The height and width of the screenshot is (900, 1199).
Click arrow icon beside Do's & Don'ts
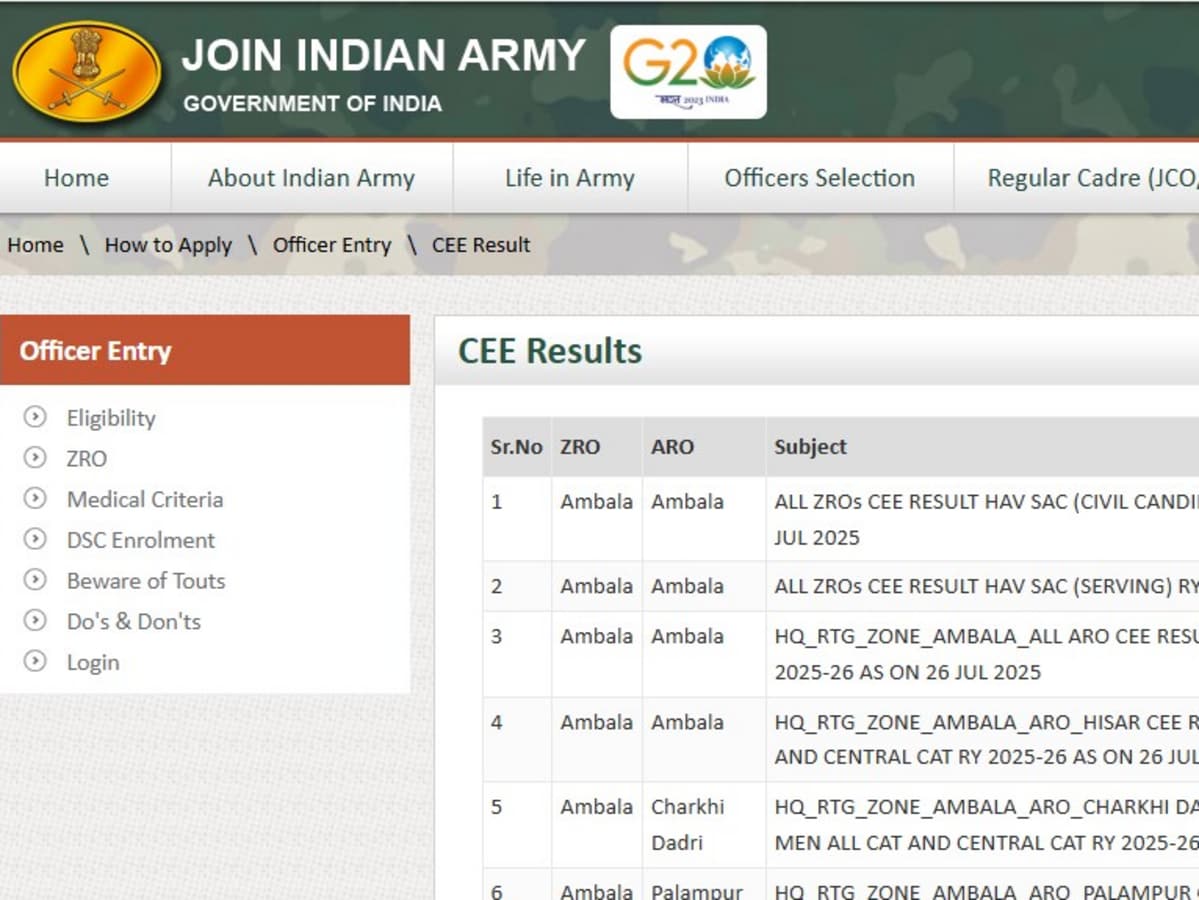(x=34, y=620)
